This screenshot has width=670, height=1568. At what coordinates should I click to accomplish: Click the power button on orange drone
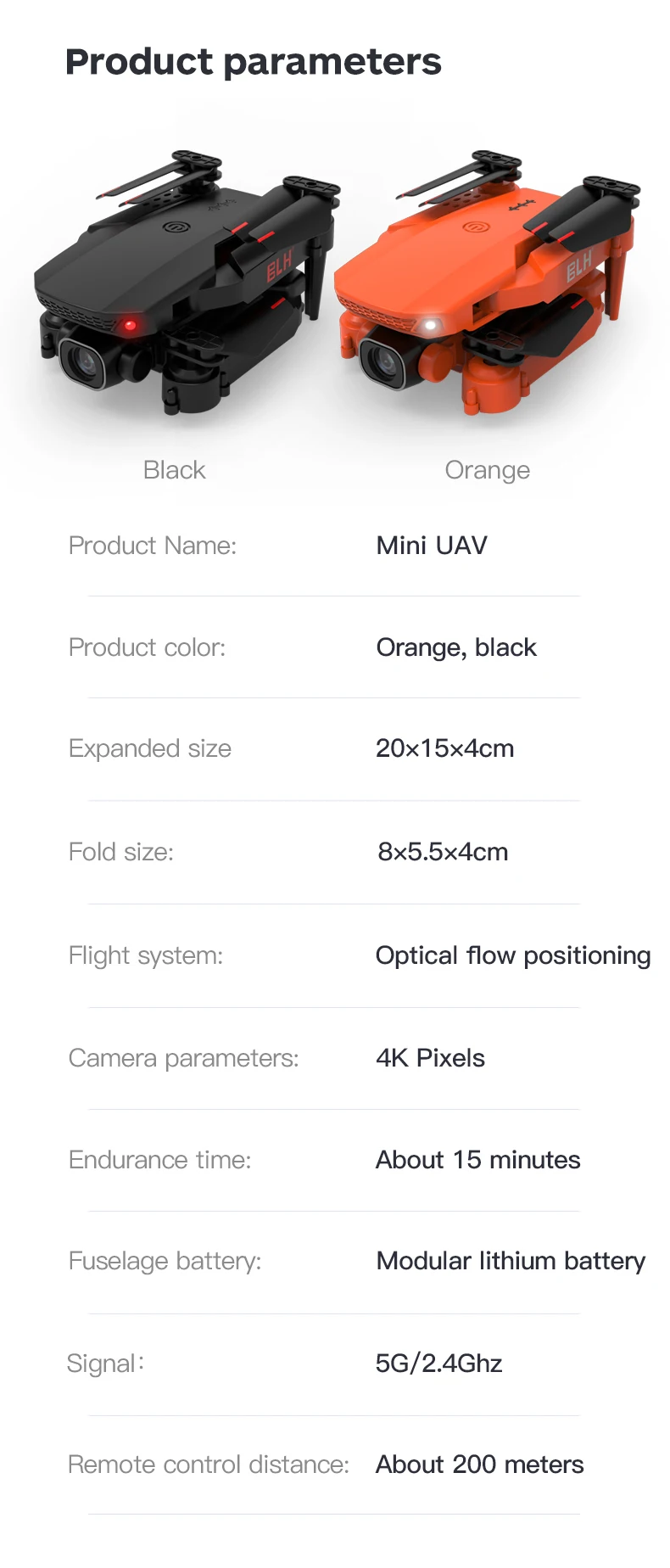473,227
